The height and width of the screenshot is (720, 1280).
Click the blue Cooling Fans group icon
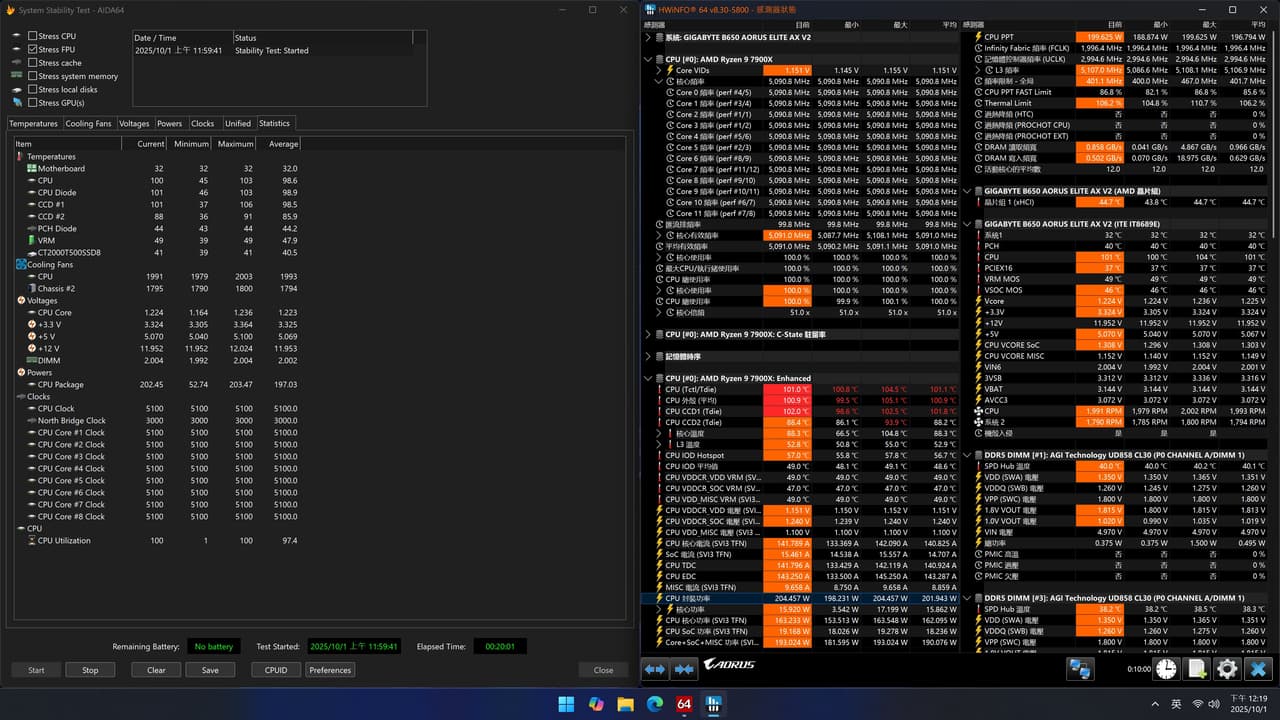[x=20, y=265]
